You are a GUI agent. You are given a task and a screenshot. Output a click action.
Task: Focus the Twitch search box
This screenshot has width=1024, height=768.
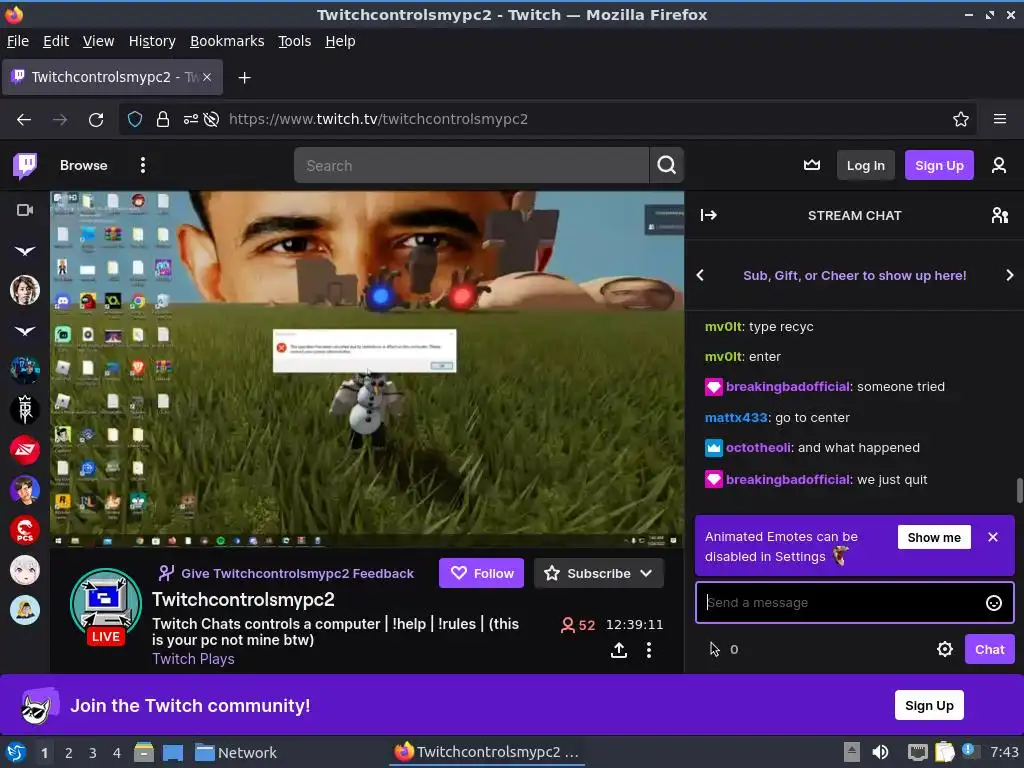click(472, 165)
